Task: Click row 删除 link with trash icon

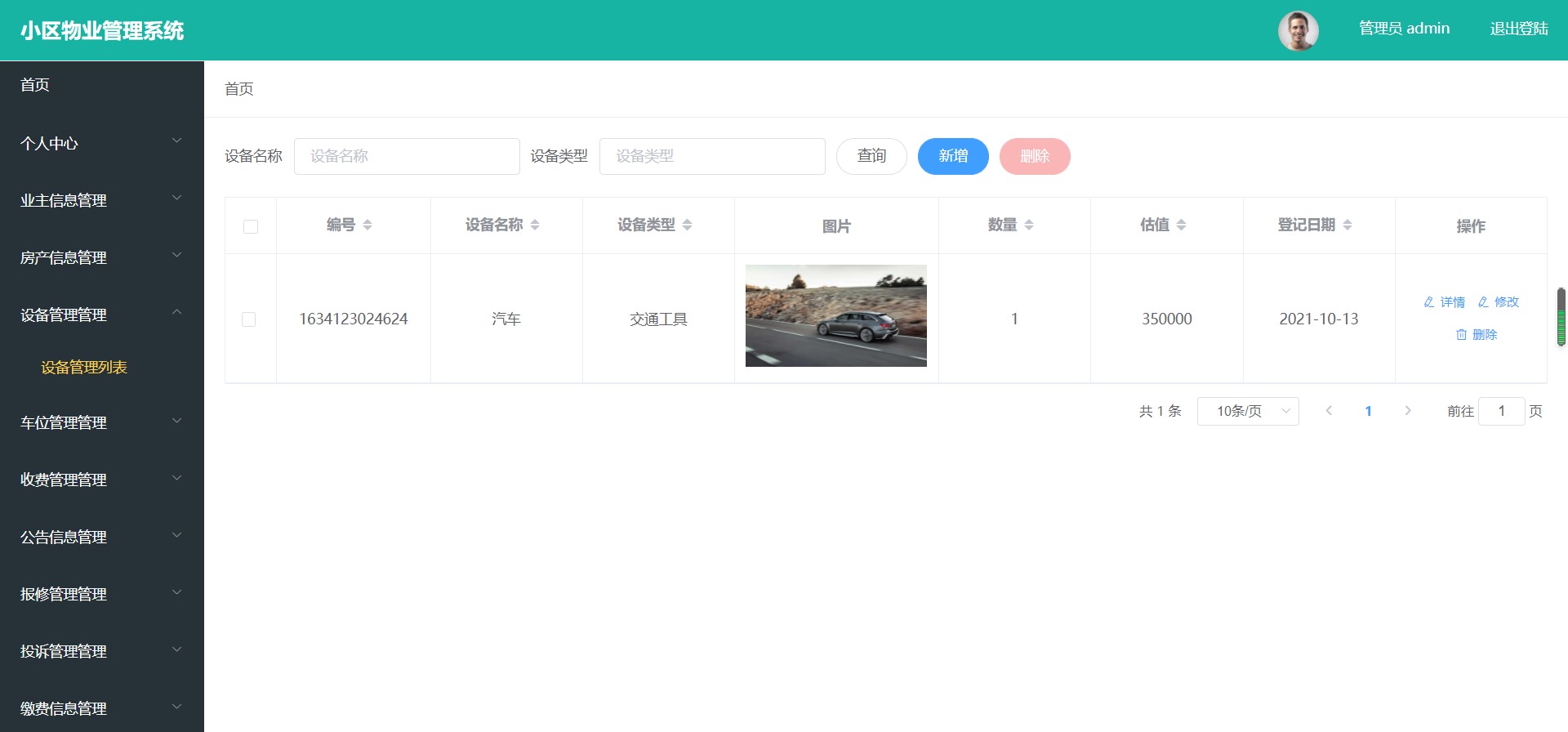Action: coord(1477,335)
